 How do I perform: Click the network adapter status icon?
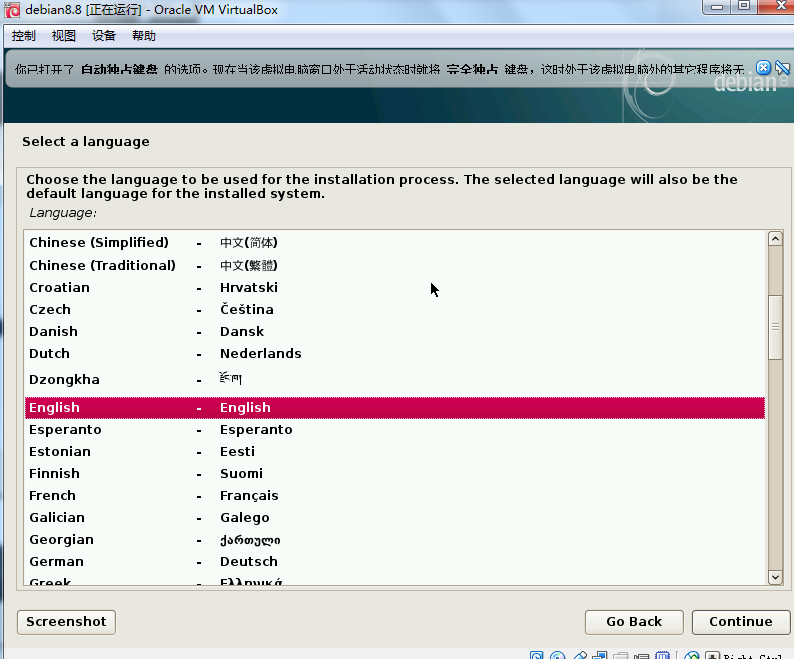pos(600,656)
